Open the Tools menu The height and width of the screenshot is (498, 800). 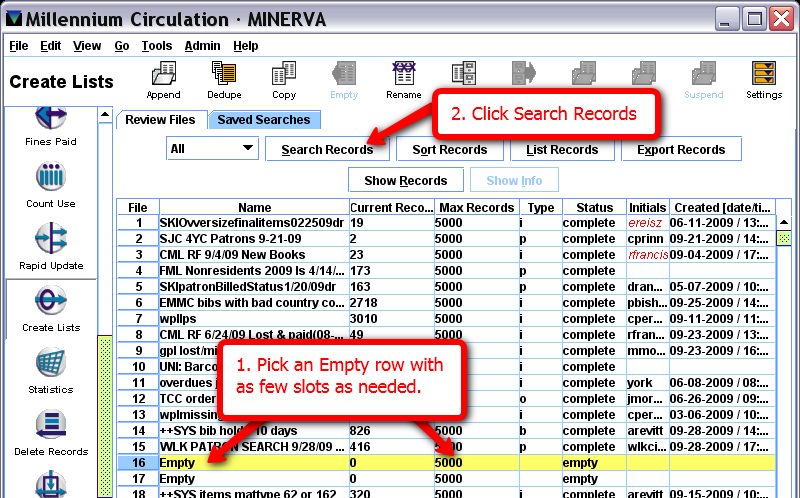[x=156, y=46]
